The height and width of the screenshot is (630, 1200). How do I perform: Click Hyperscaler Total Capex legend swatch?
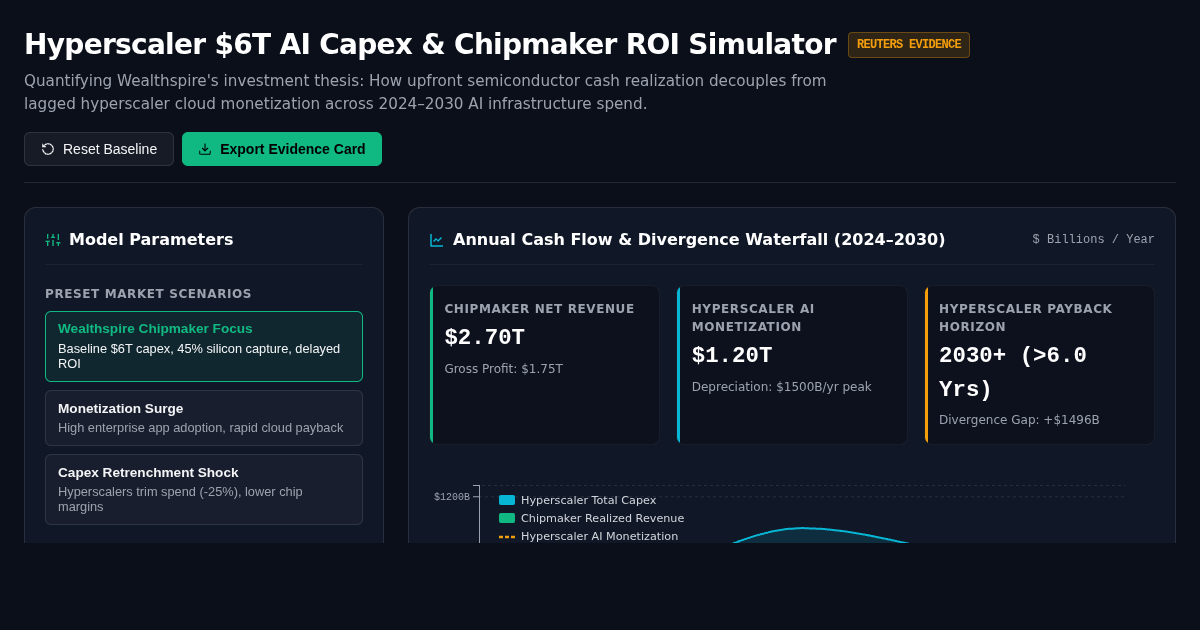coord(507,500)
